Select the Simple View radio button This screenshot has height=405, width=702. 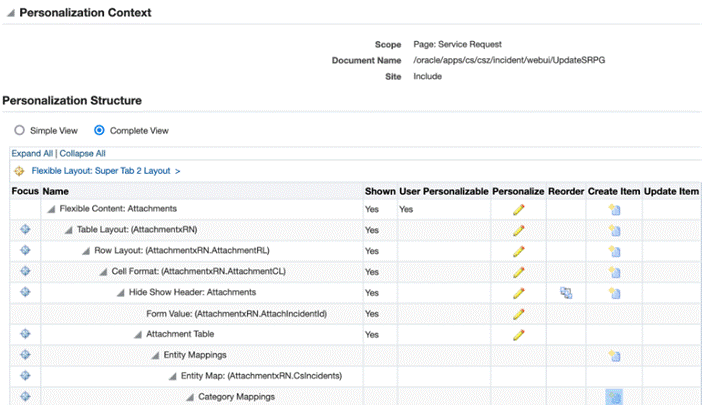pos(19,130)
